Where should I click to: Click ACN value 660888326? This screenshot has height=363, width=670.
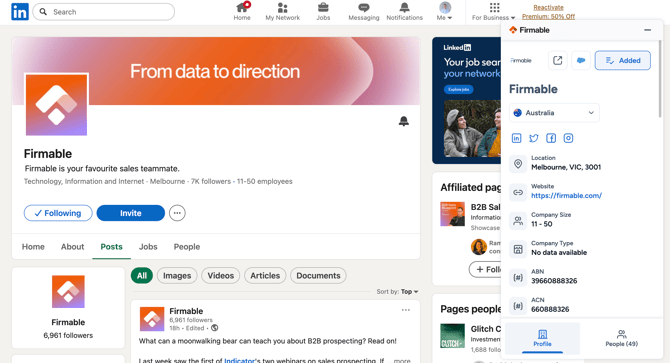point(550,309)
